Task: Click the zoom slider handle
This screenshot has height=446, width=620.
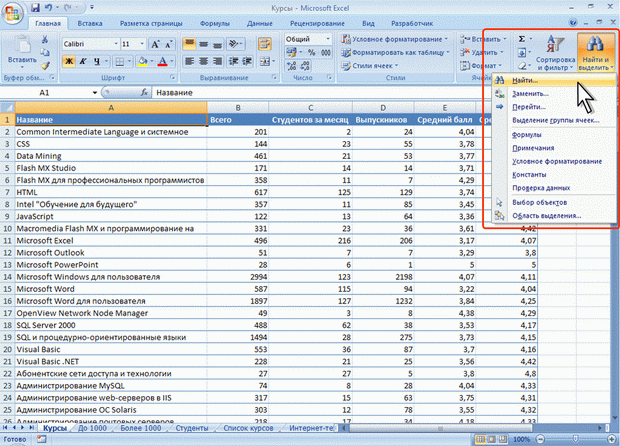Action: (575, 439)
